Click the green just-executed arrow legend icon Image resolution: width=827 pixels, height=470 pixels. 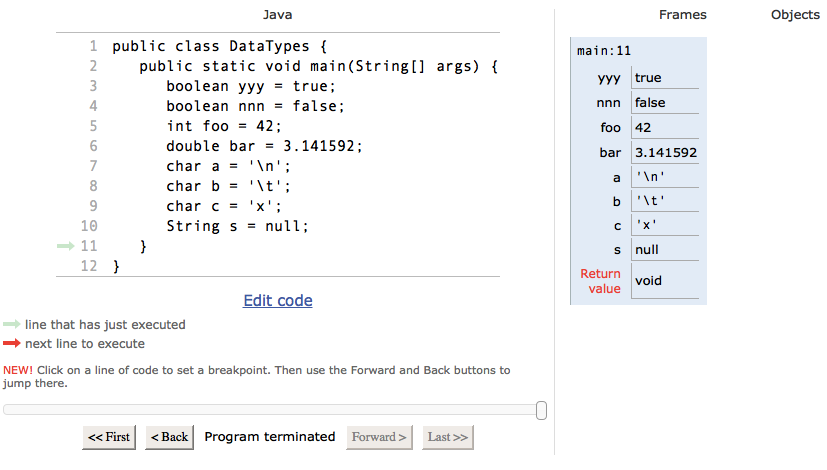[x=12, y=324]
